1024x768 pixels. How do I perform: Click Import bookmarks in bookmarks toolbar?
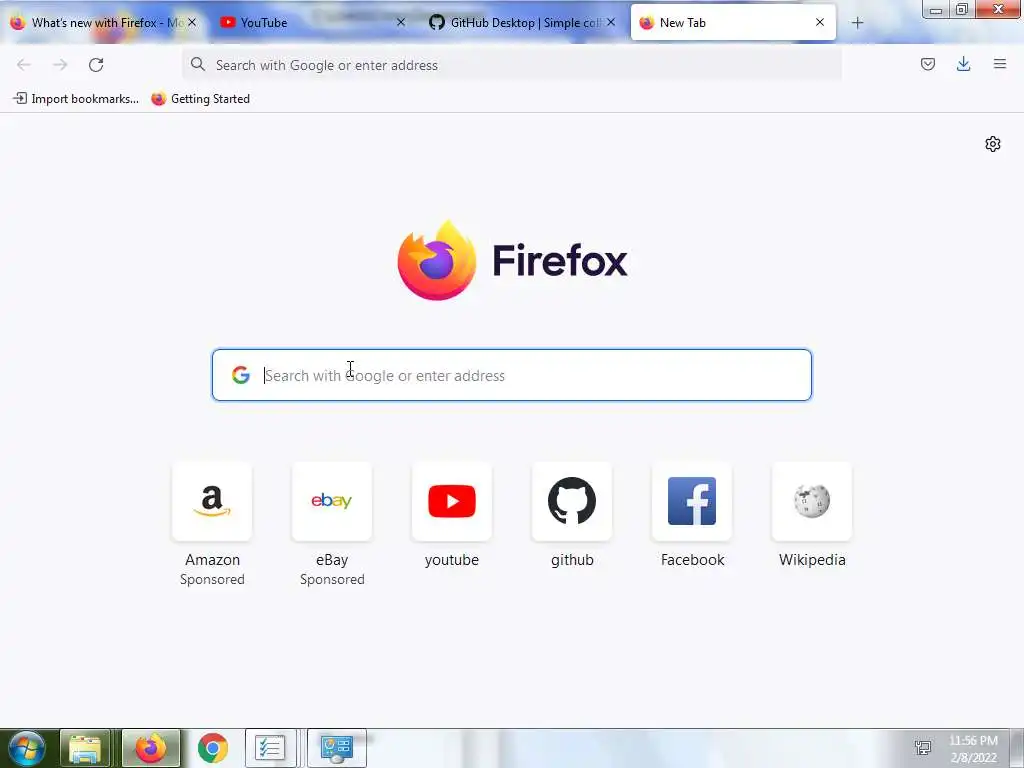tap(76, 99)
